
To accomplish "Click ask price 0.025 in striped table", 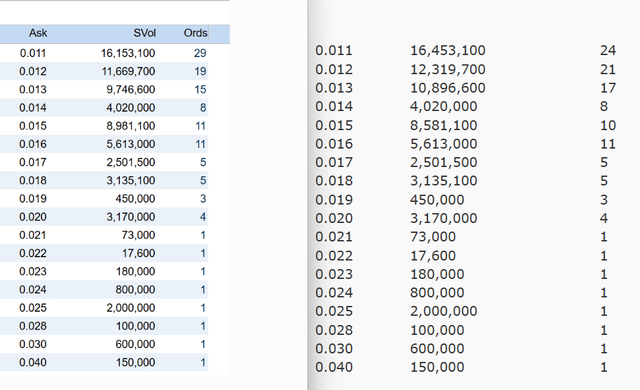I will (33, 308).
